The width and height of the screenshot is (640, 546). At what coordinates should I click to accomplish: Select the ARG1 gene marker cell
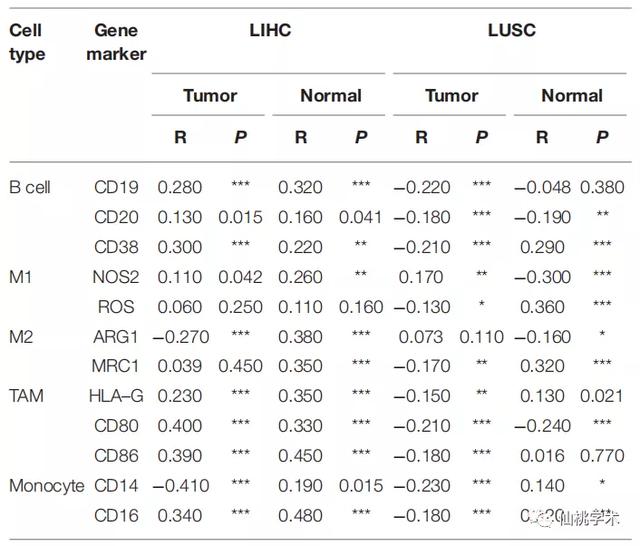[x=116, y=337]
